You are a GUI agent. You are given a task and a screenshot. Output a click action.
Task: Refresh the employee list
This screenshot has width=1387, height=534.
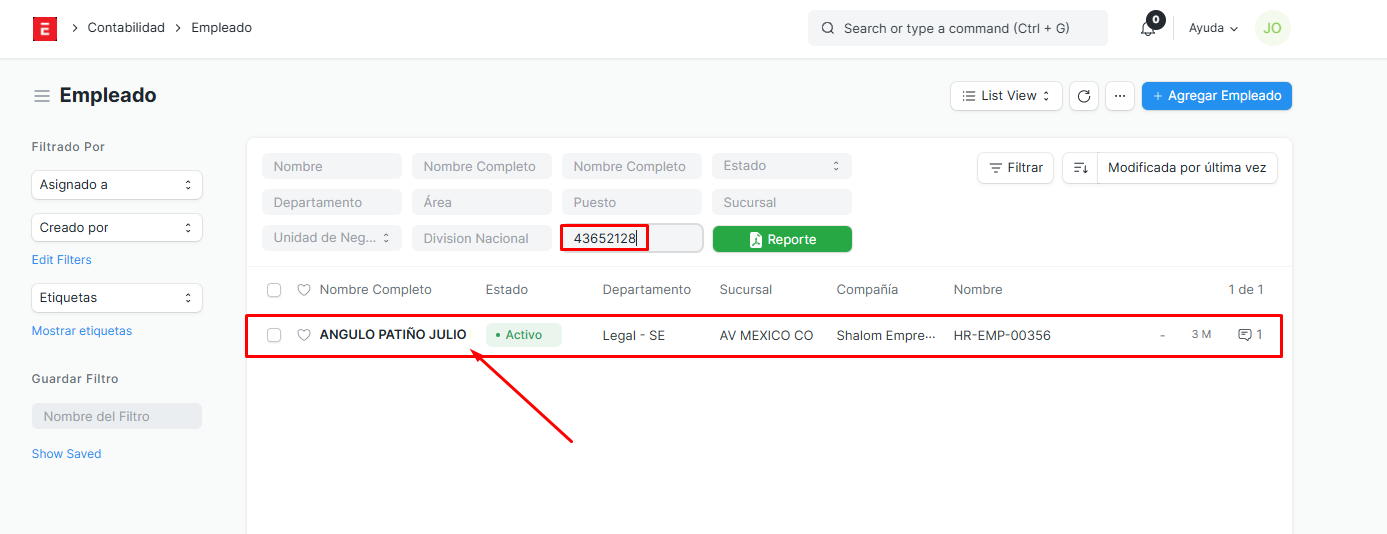[1084, 96]
